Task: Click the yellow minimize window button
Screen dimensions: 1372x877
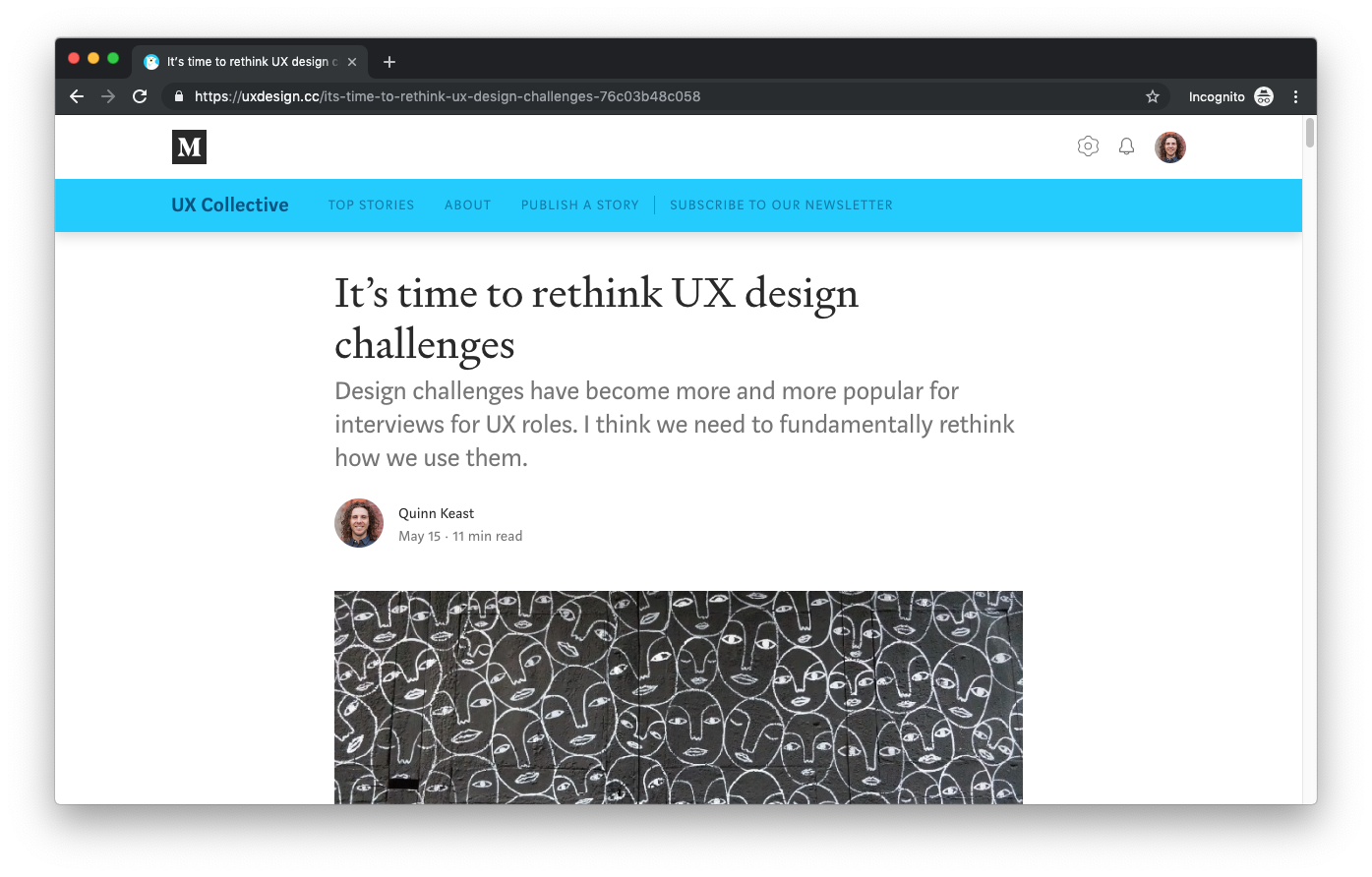Action: 93,59
